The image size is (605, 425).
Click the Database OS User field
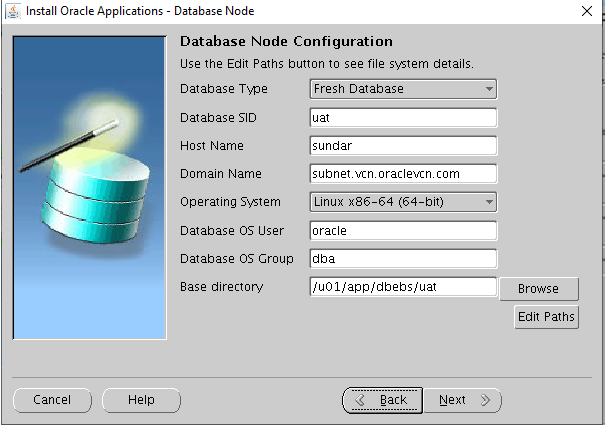tap(403, 231)
